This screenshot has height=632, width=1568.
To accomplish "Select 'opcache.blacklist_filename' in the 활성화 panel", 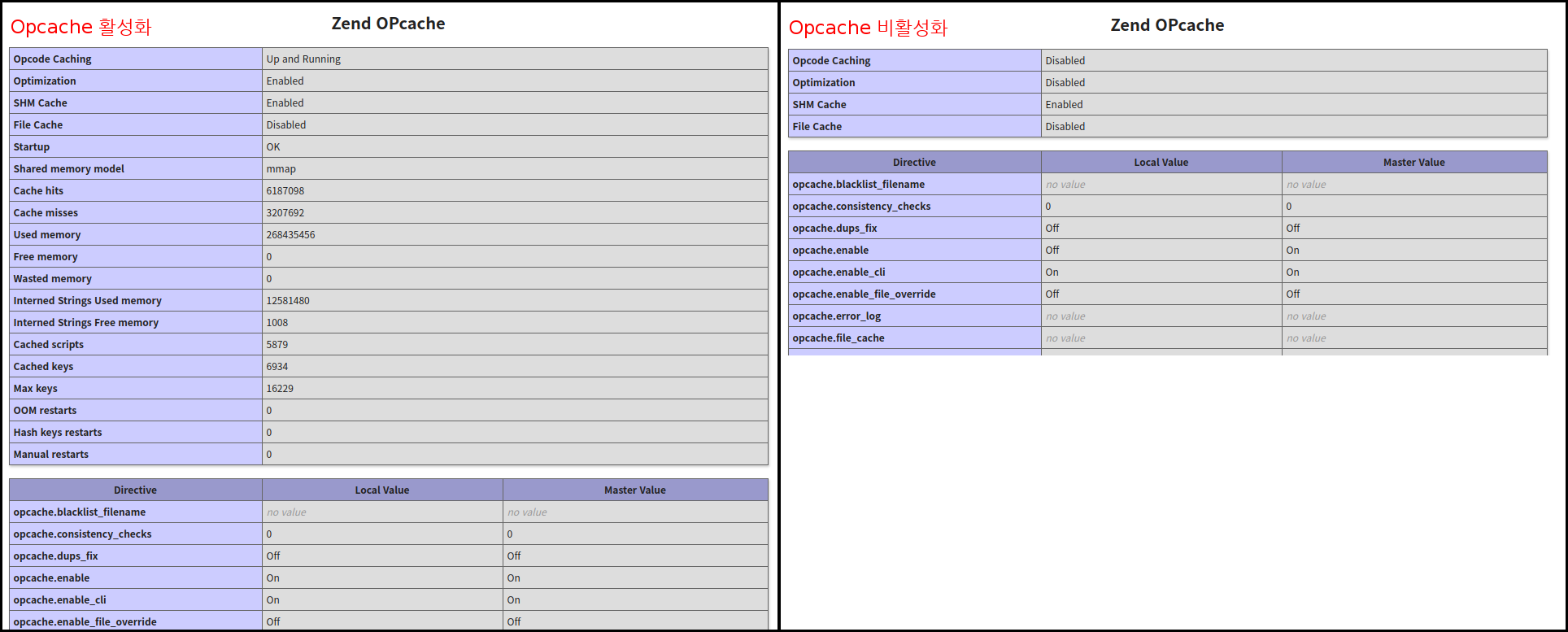I will [80, 512].
